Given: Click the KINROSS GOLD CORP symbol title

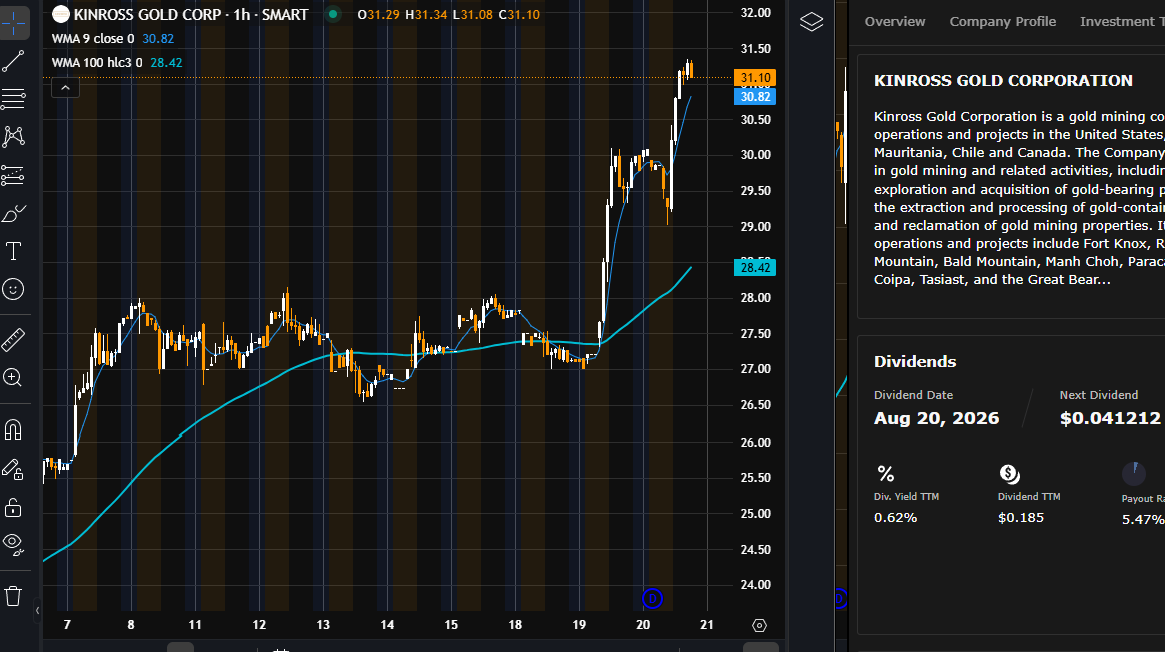Looking at the screenshot, I should click(x=147, y=15).
